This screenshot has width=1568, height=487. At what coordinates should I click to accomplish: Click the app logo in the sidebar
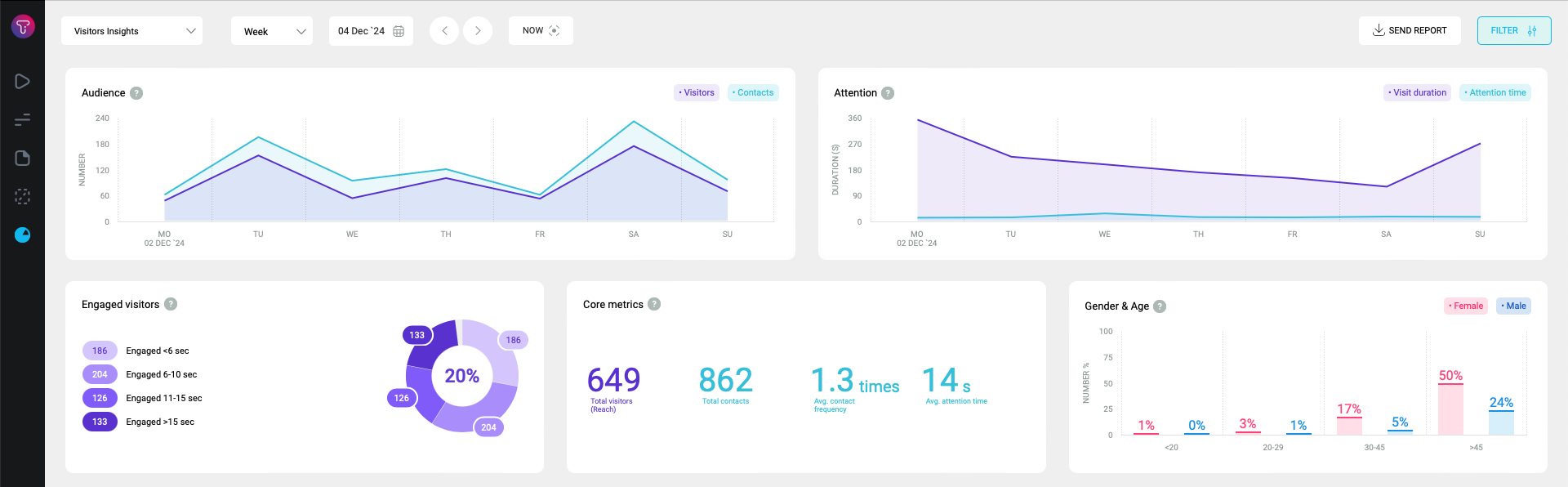click(x=23, y=27)
